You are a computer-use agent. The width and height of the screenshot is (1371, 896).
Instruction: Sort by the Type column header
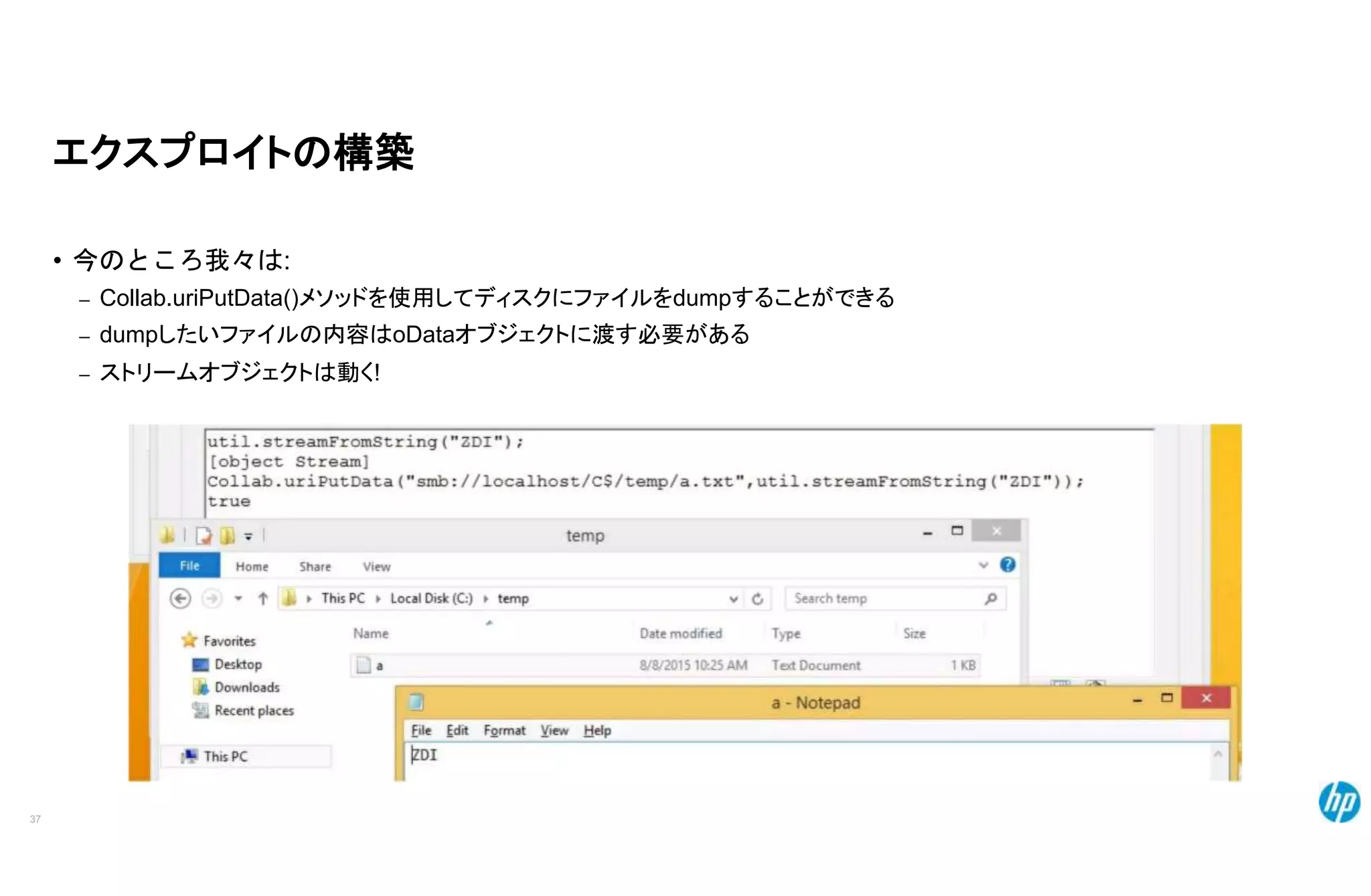point(786,633)
